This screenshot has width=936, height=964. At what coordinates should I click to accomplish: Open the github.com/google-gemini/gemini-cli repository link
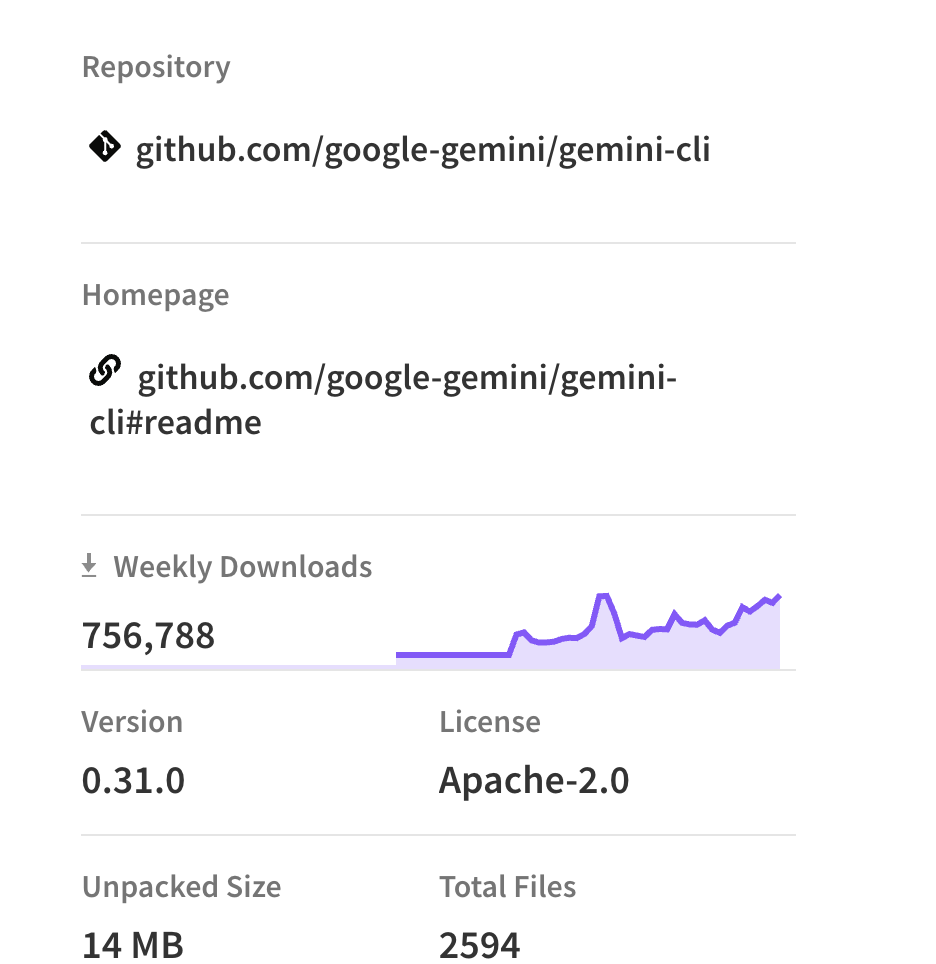click(x=422, y=151)
